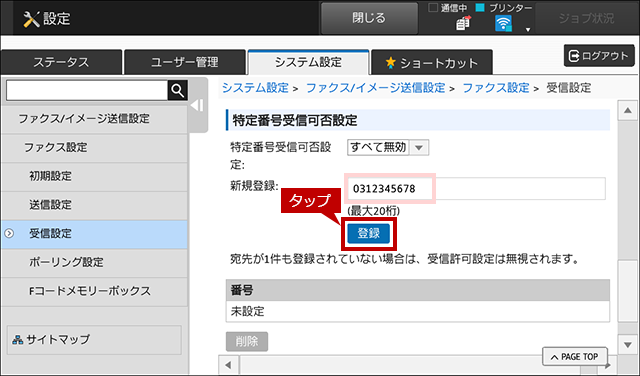
Task: Click the 閉じる button
Action: point(369,18)
